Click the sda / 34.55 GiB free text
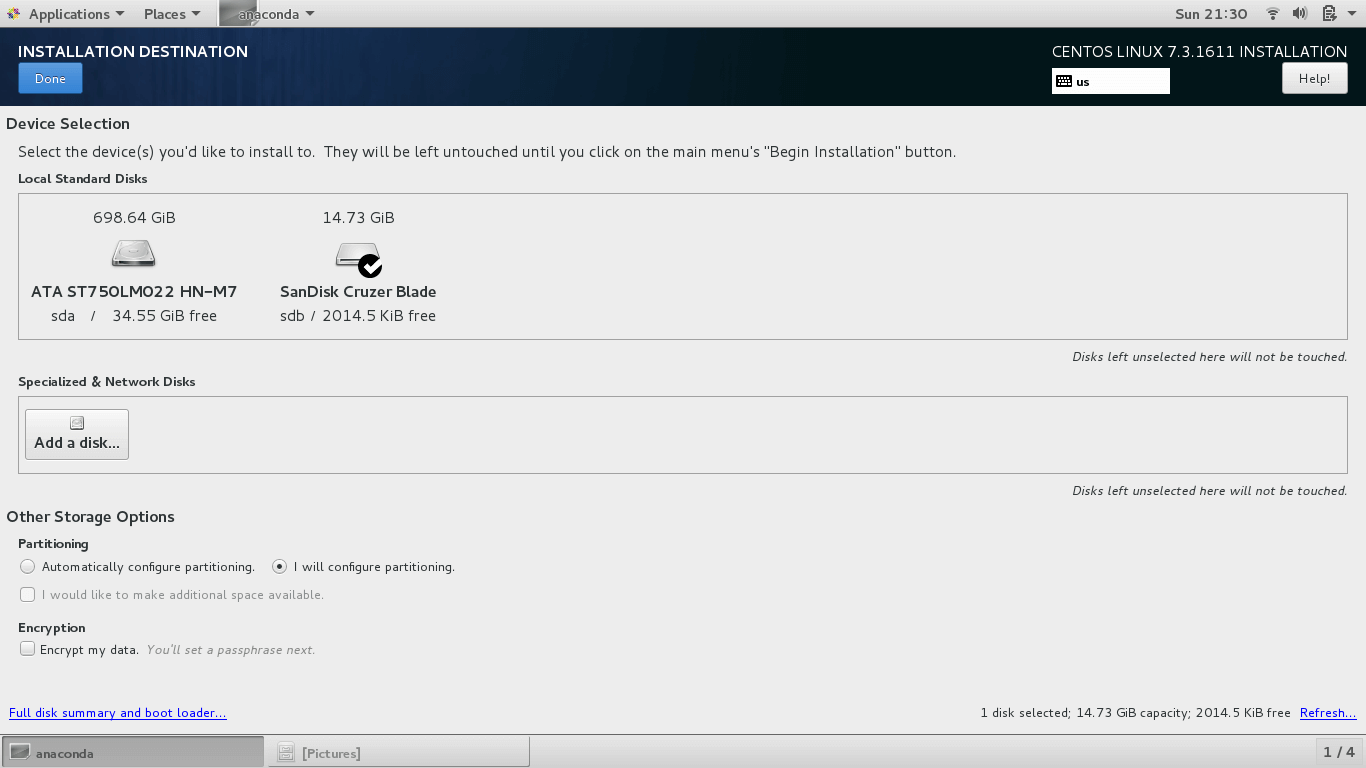The width and height of the screenshot is (1366, 768). [x=134, y=316]
